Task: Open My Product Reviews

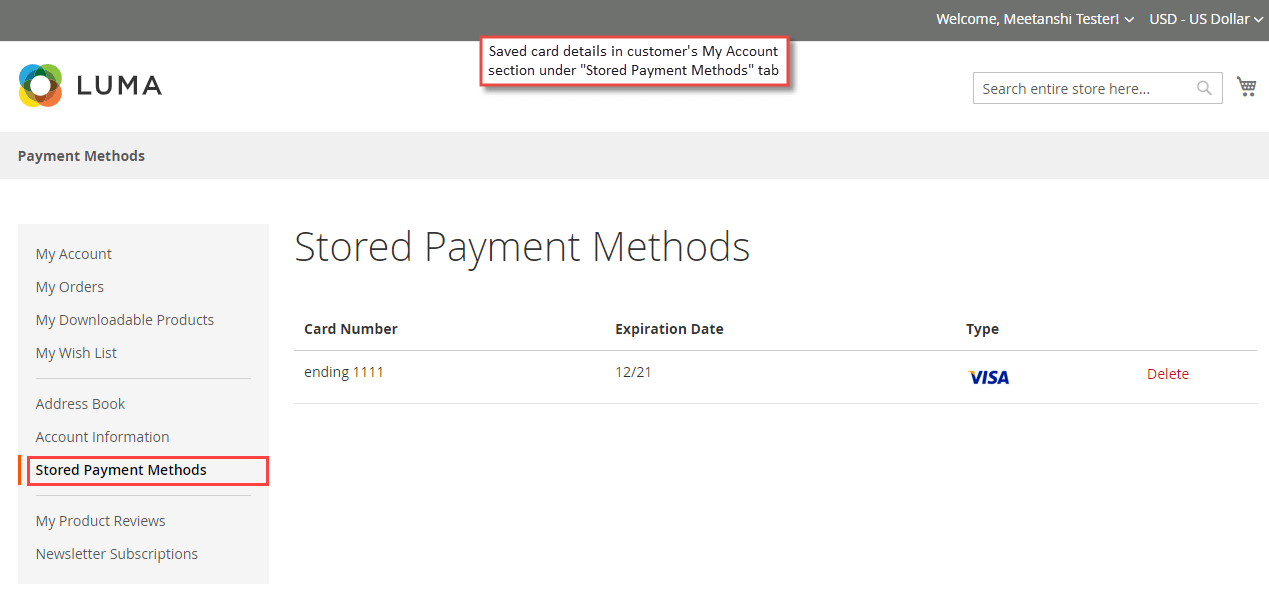Action: pyautogui.click(x=100, y=520)
